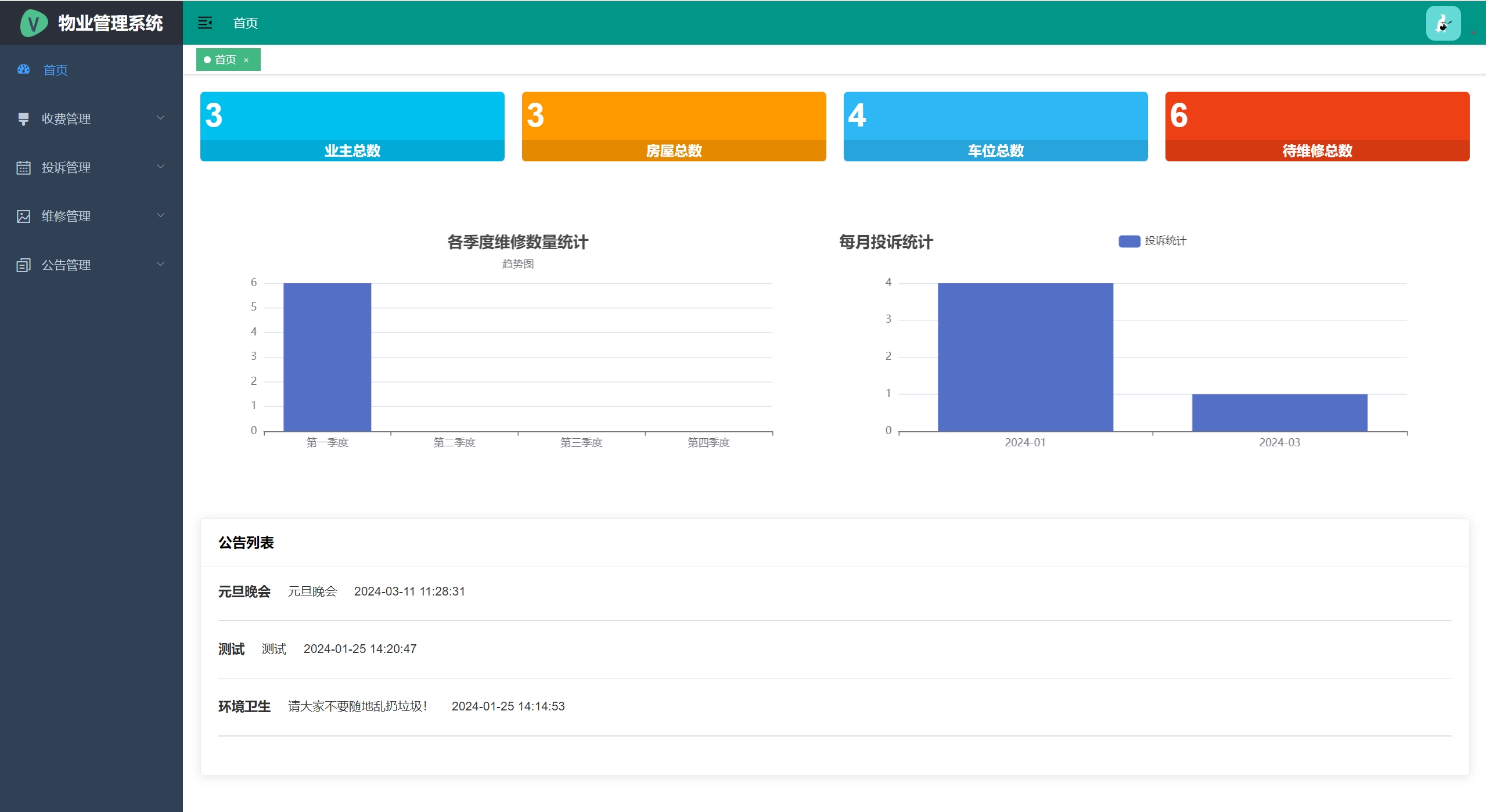Click the 维修管理 picture icon
This screenshot has width=1486, height=812.
pos(23,216)
